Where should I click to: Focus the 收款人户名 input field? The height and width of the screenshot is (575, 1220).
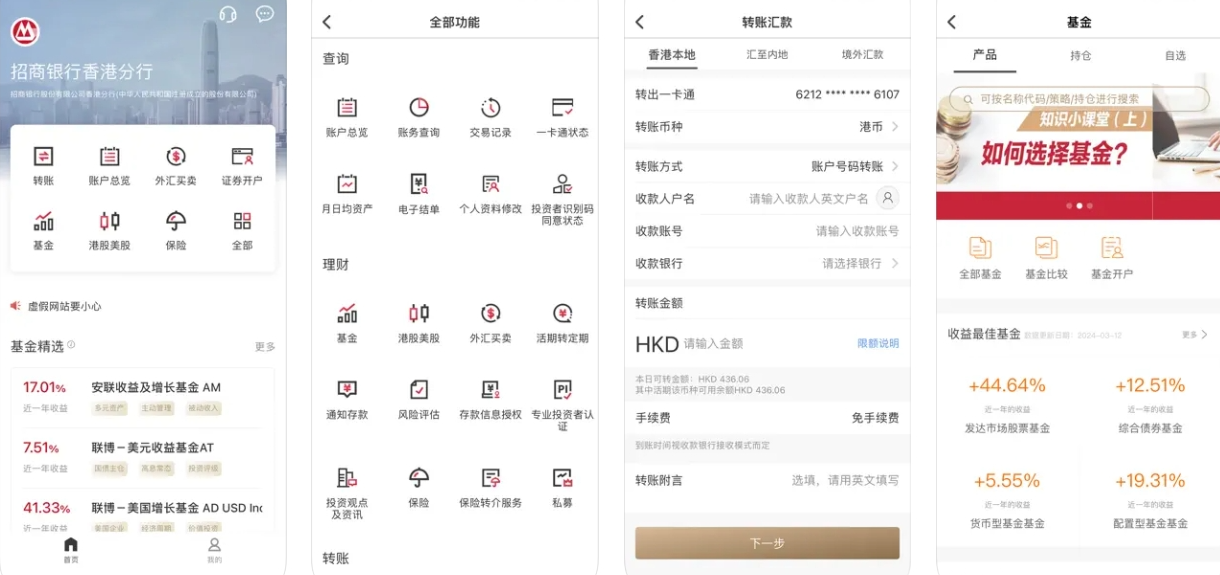808,199
